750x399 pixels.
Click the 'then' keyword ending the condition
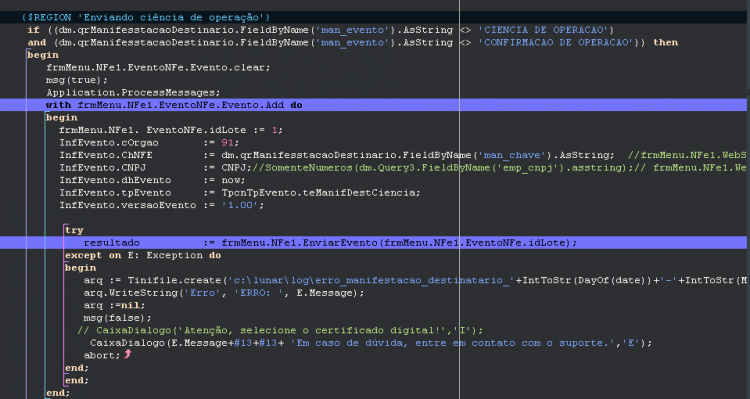665,43
